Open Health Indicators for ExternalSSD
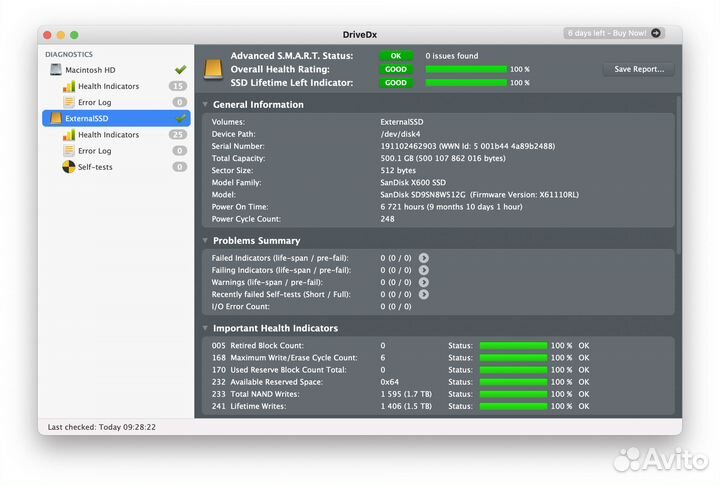 tap(117, 135)
